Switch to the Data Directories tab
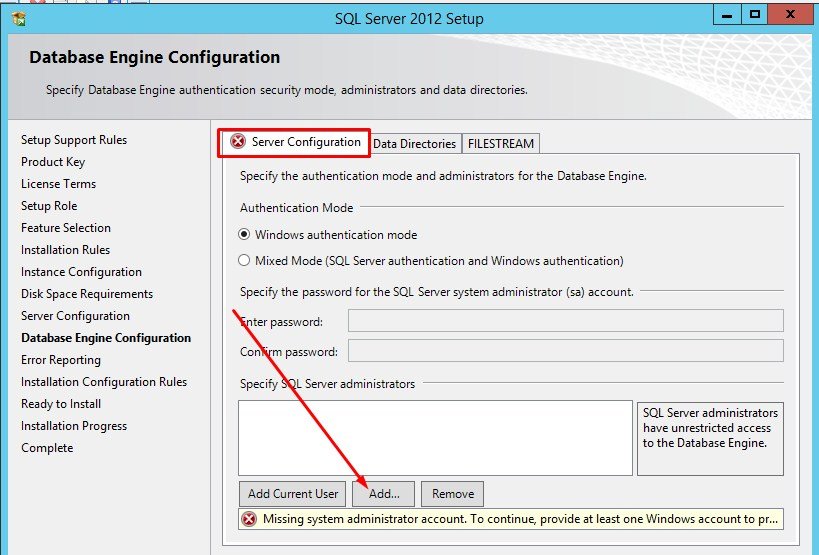 click(x=415, y=144)
